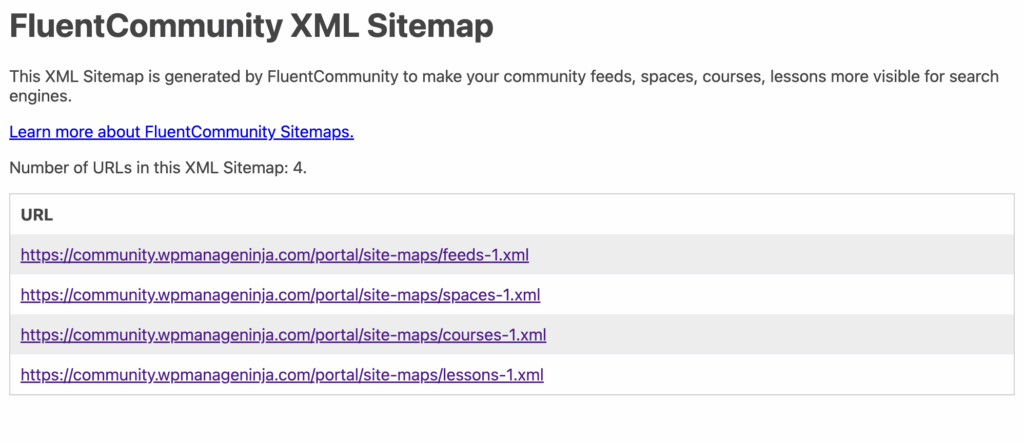Open the Learn more about FluentCommunity Sitemaps link
1024x443 pixels.
point(182,133)
